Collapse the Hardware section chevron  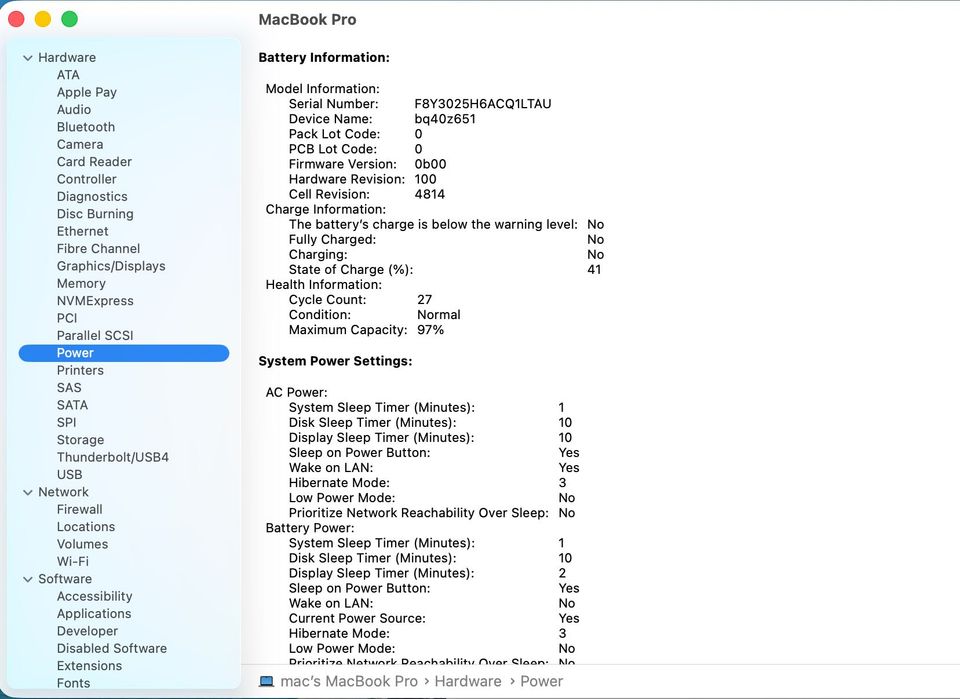tap(28, 58)
